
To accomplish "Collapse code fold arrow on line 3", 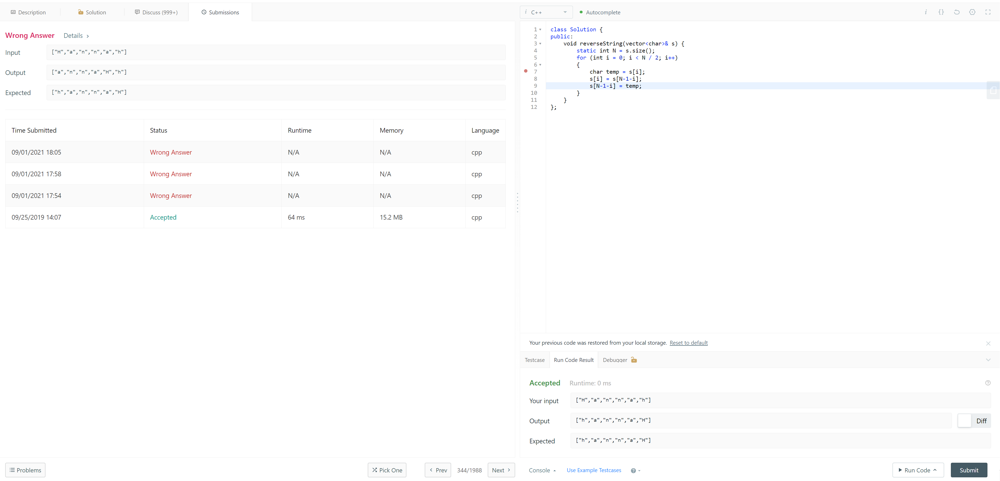I will coord(540,43).
